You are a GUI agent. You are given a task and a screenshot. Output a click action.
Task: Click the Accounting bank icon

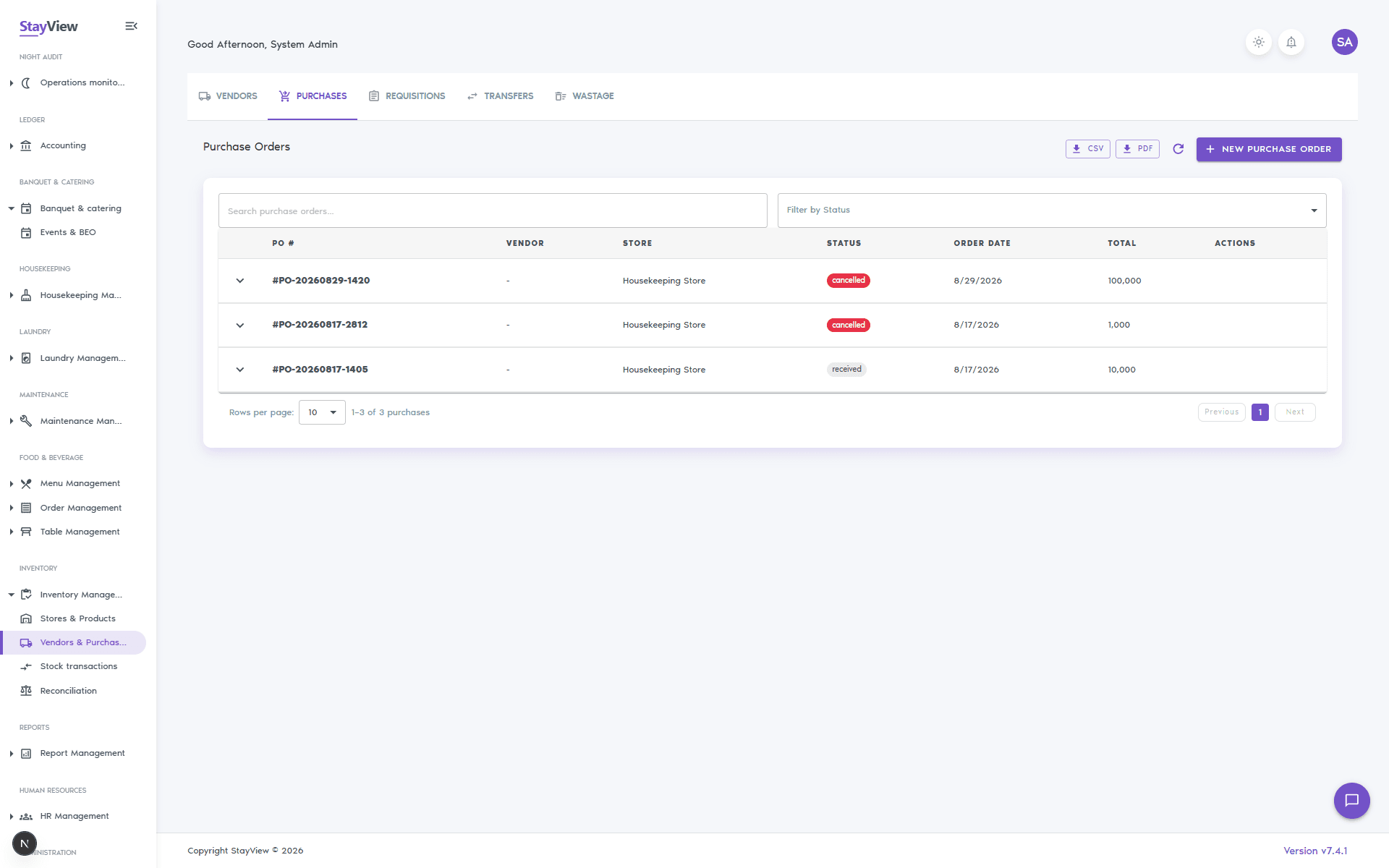pyautogui.click(x=26, y=145)
